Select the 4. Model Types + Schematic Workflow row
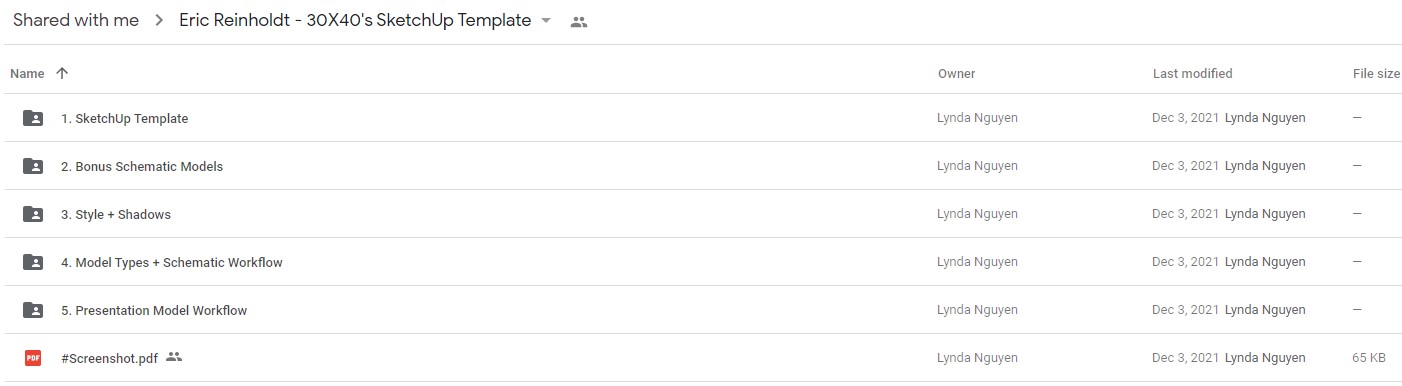 pyautogui.click(x=701, y=262)
